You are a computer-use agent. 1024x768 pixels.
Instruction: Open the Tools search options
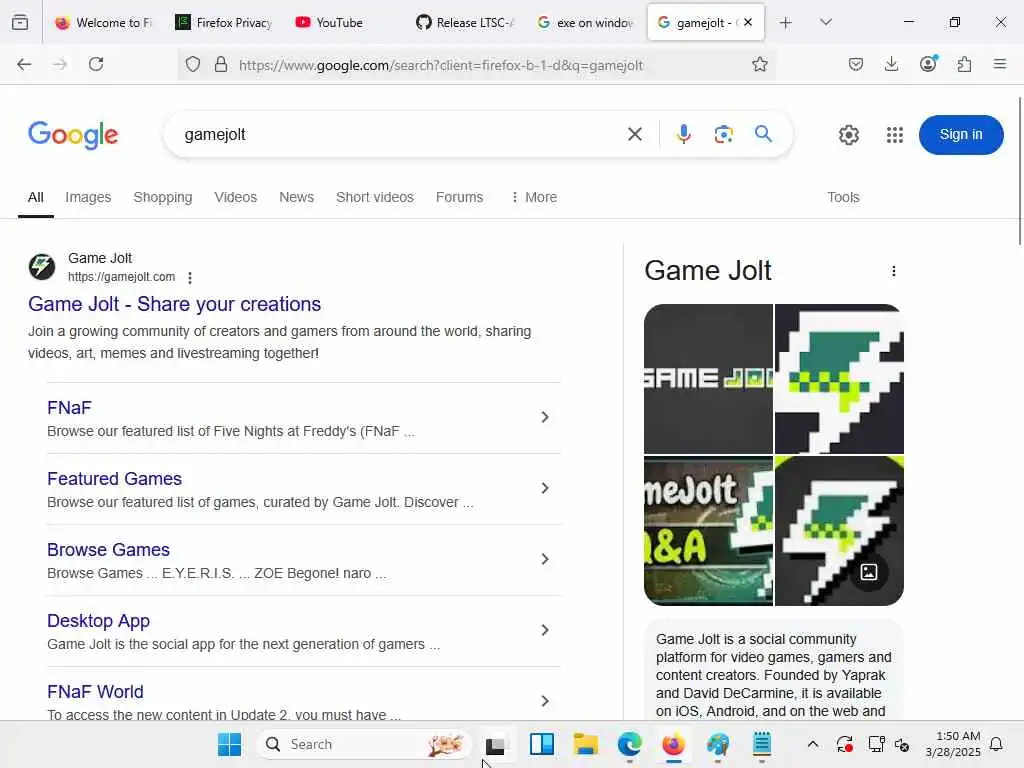[x=843, y=197]
